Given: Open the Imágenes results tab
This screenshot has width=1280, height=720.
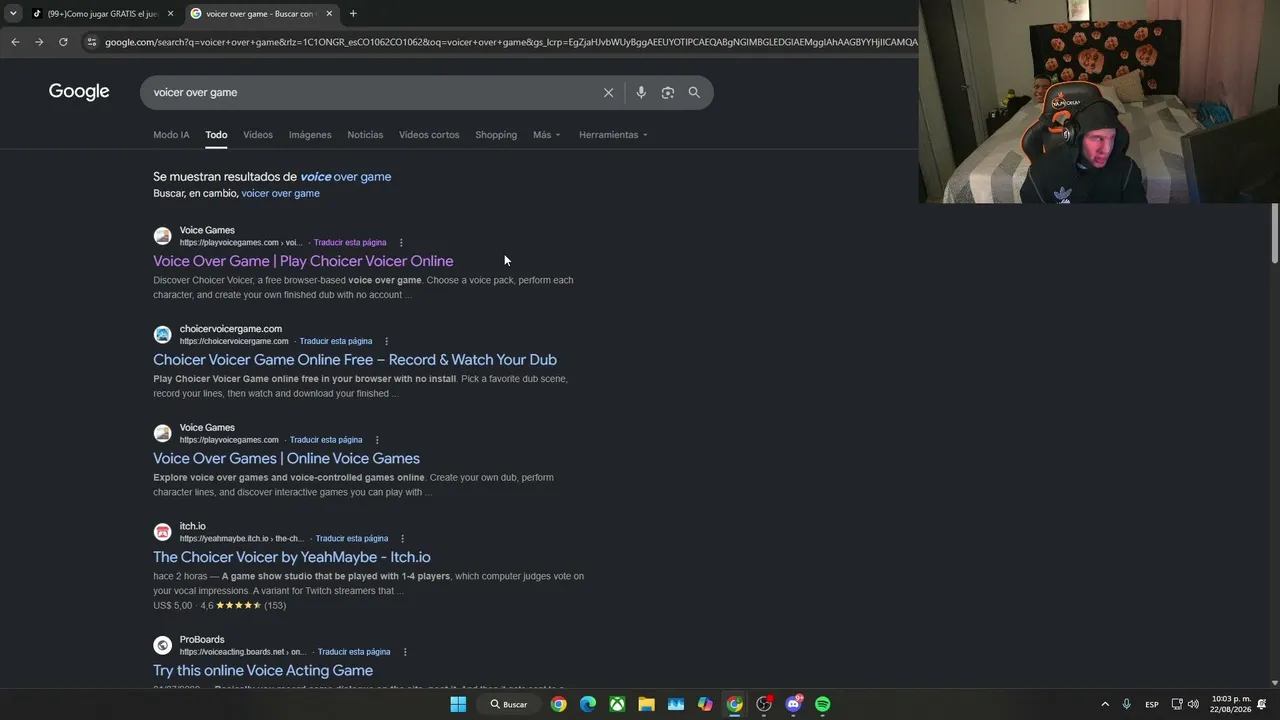Looking at the screenshot, I should click(310, 135).
